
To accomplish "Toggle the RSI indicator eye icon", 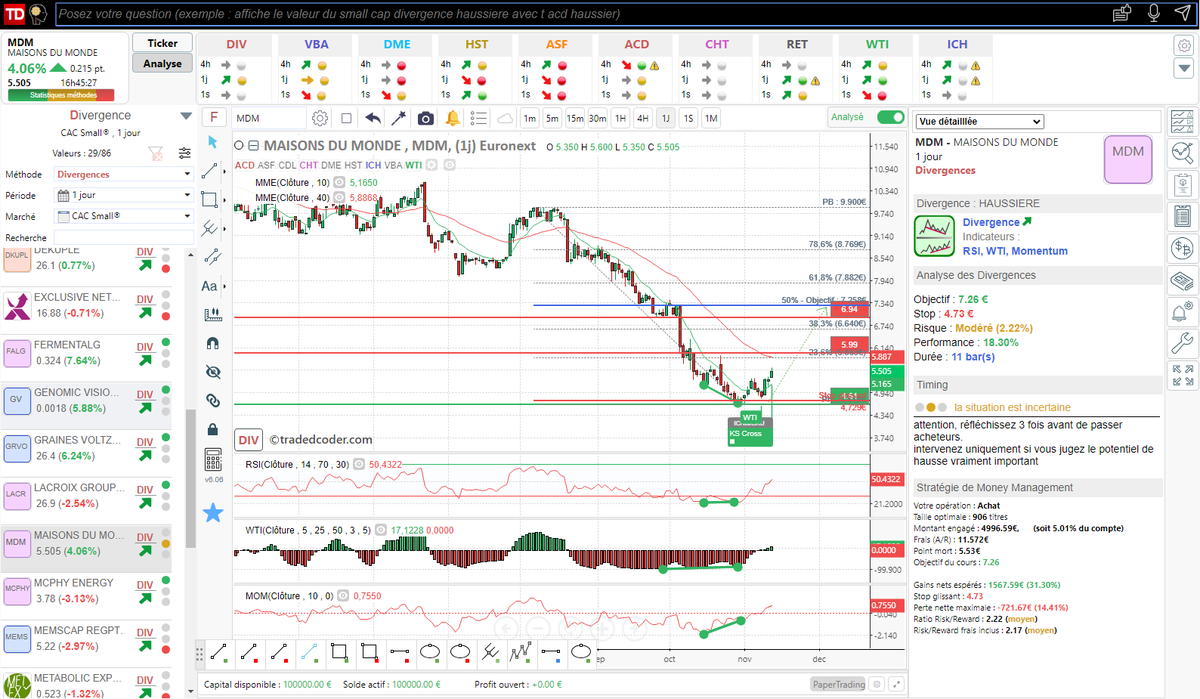I will pyautogui.click(x=358, y=464).
